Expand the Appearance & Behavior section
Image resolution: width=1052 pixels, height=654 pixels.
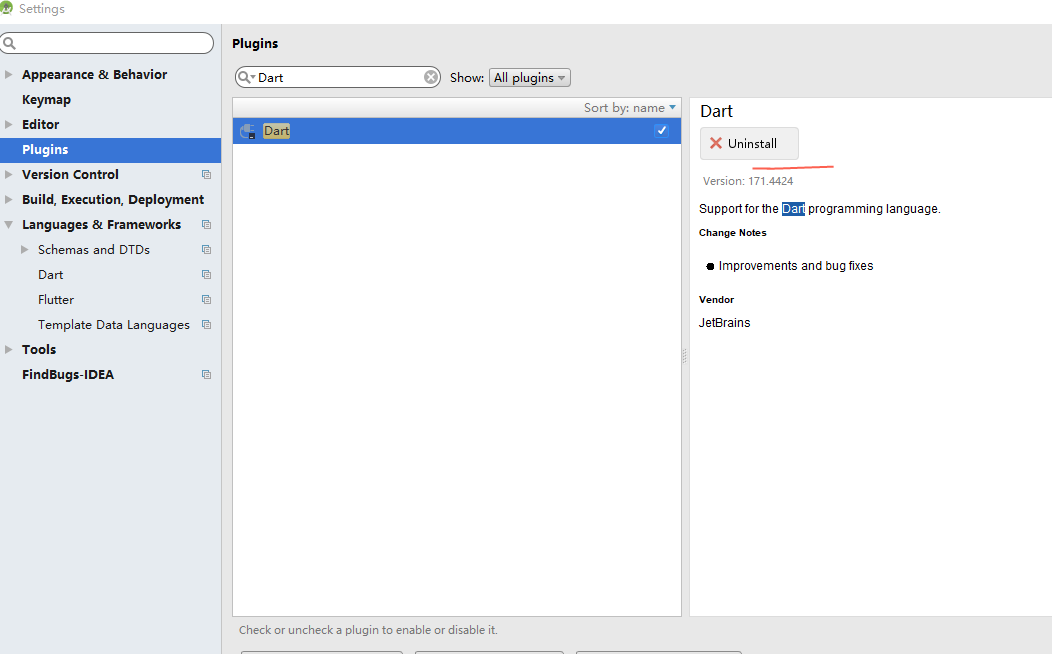(x=9, y=74)
